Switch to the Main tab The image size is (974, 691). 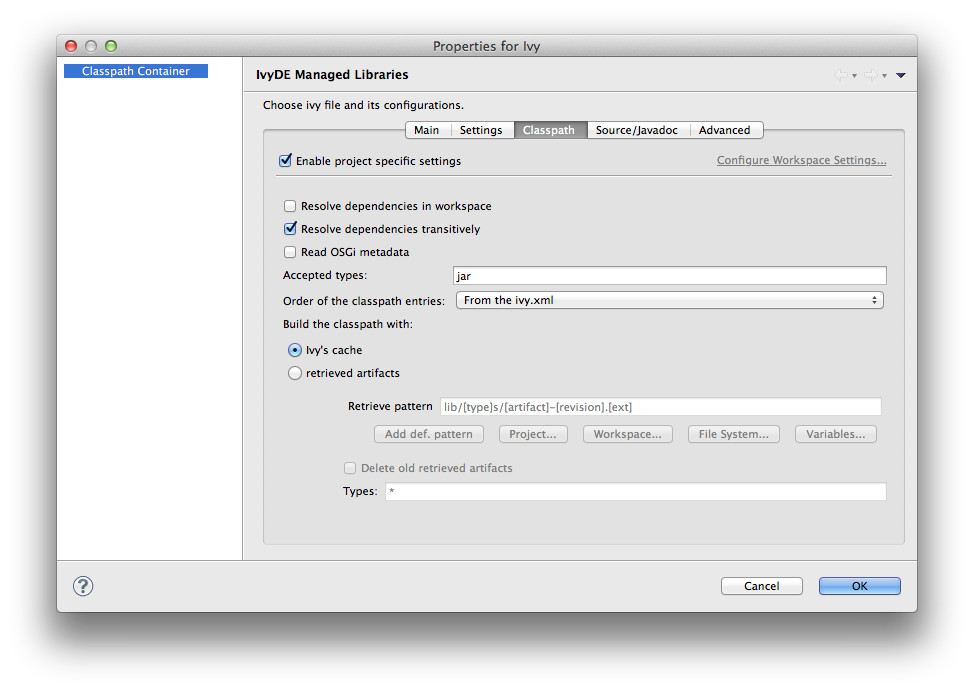coord(426,130)
